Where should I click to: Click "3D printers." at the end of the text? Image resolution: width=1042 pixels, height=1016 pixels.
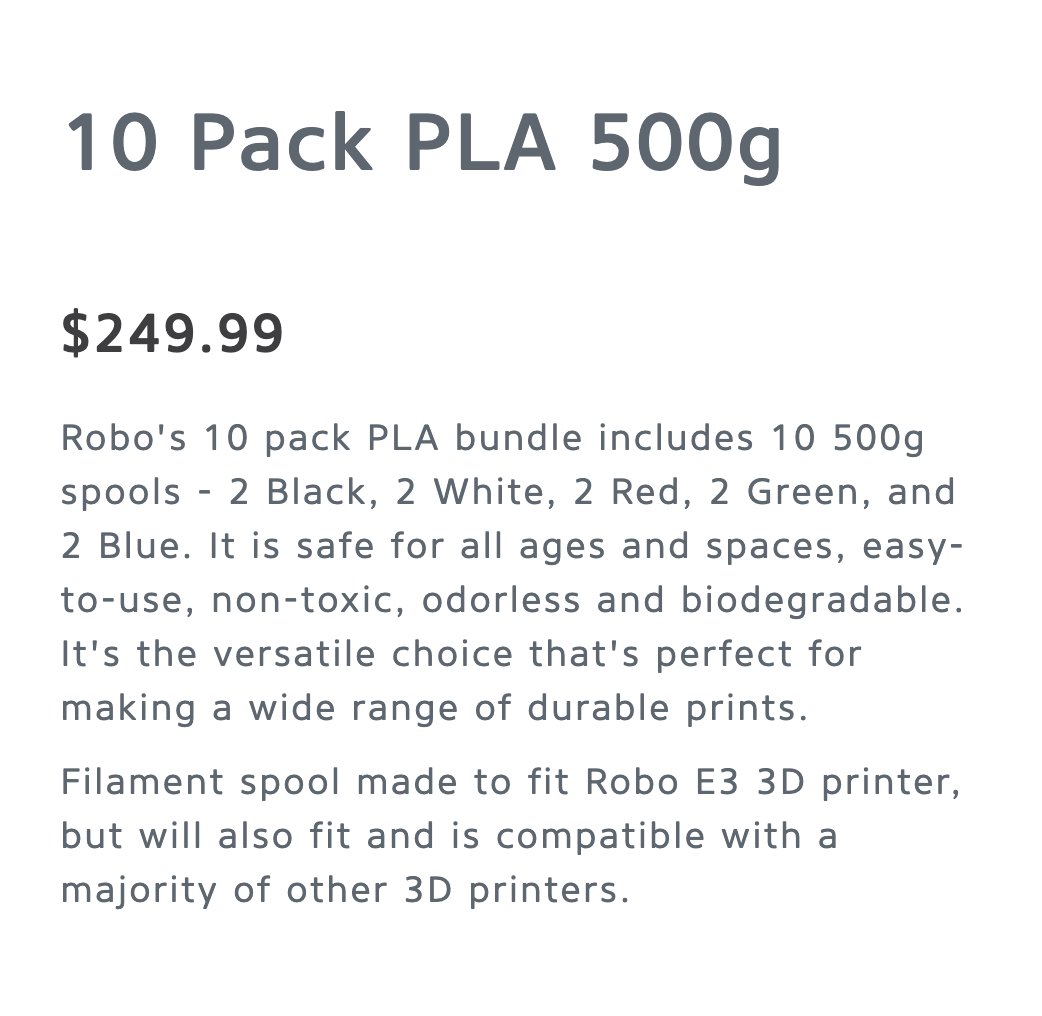516,891
